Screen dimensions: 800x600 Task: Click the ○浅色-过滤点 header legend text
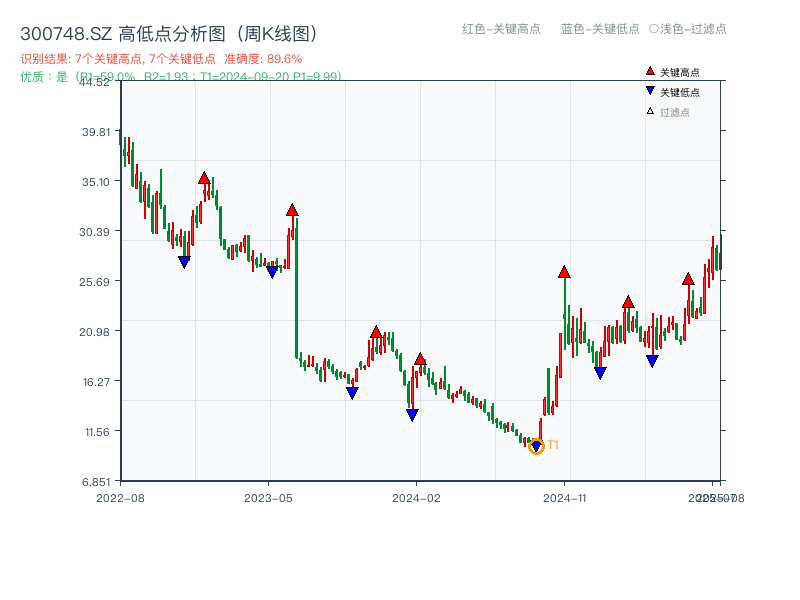point(688,29)
